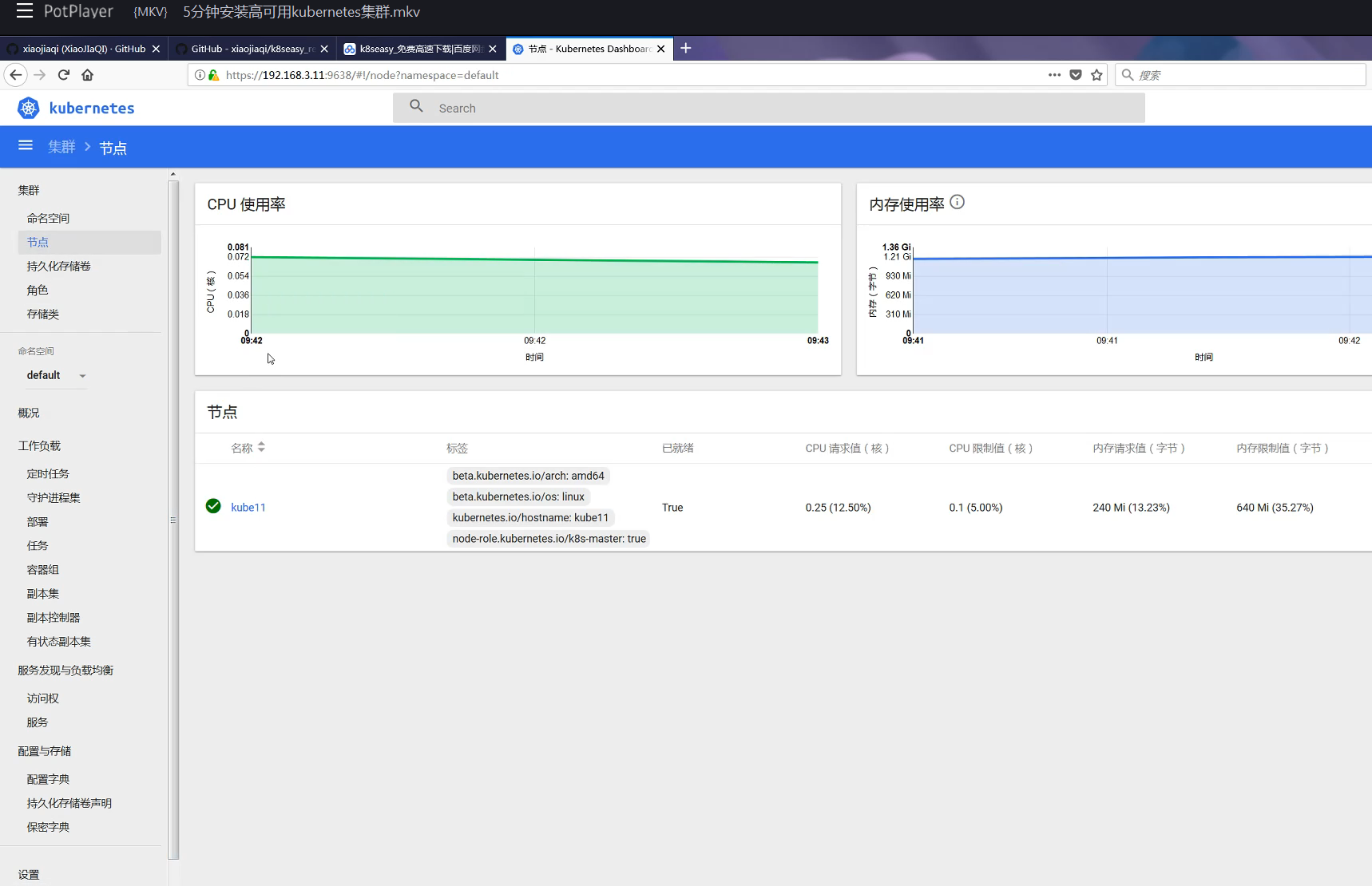Viewport: 1372px width, 886px height.
Task: Click the green ready checkmark for kube11
Action: pyautogui.click(x=213, y=506)
